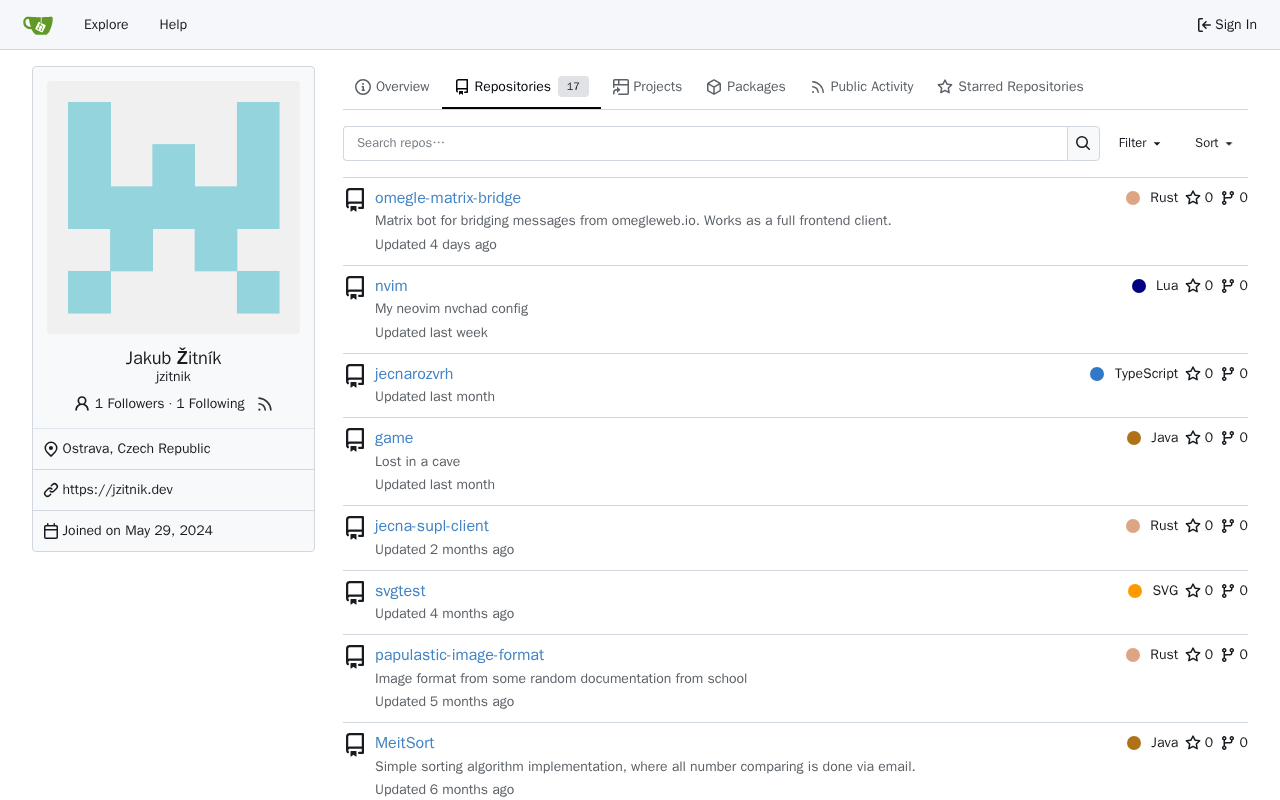Image resolution: width=1280 pixels, height=800 pixels.
Task: Click the star icon on the svgtest row
Action: (1193, 591)
